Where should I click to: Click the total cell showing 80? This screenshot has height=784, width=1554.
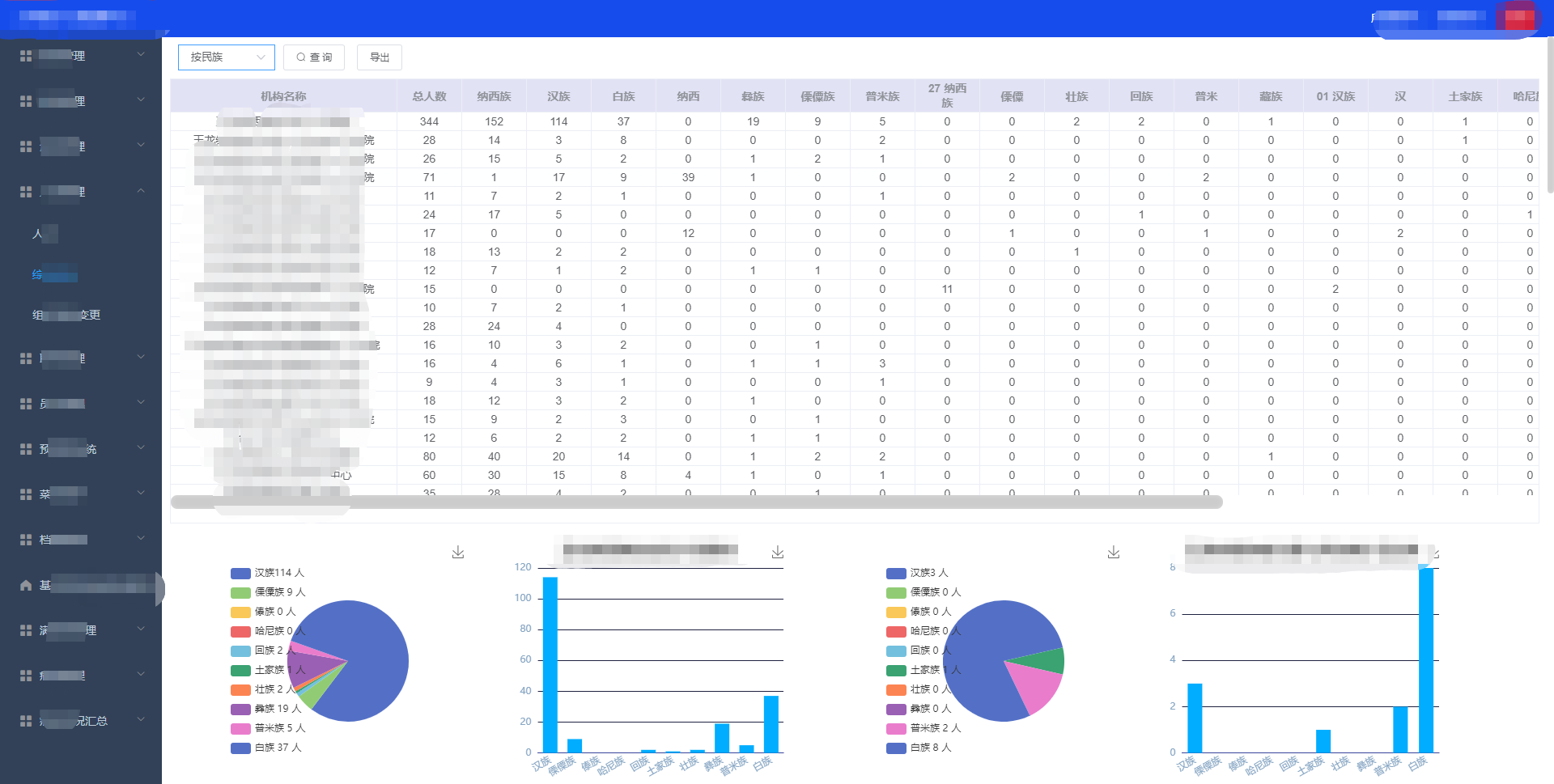(429, 456)
